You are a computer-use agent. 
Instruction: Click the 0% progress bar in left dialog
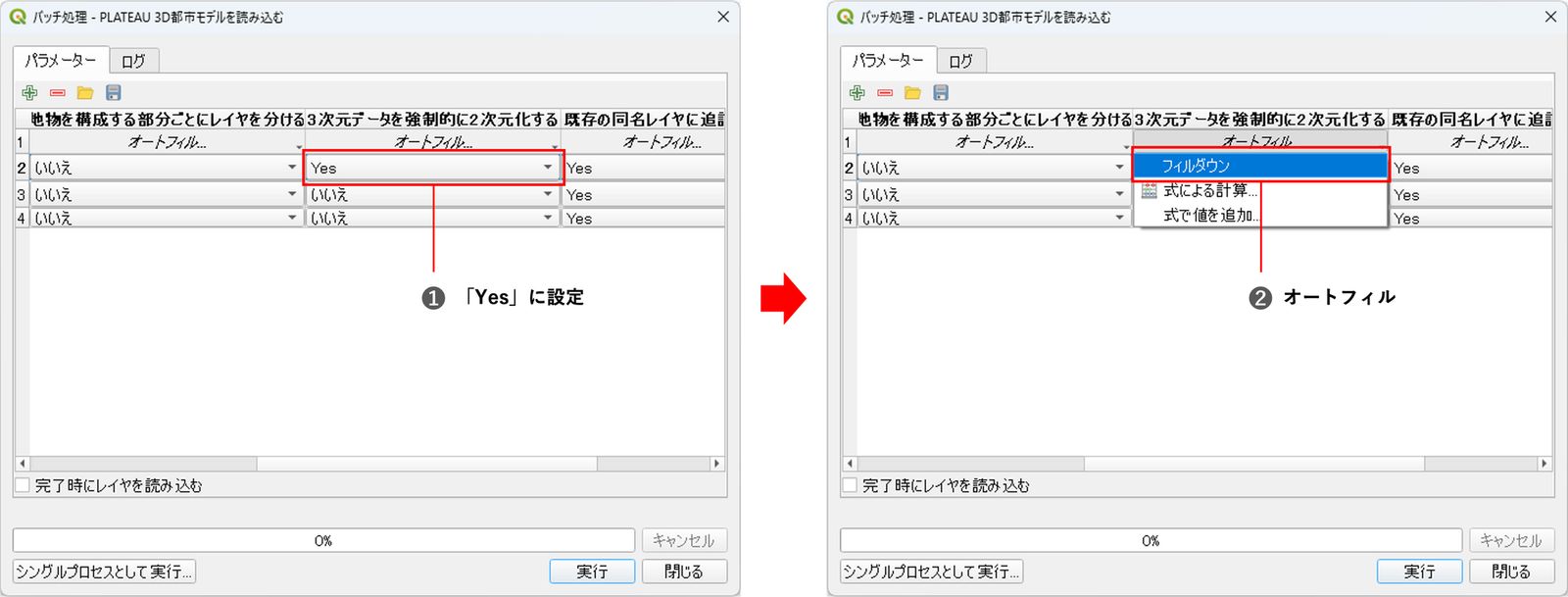tap(323, 540)
